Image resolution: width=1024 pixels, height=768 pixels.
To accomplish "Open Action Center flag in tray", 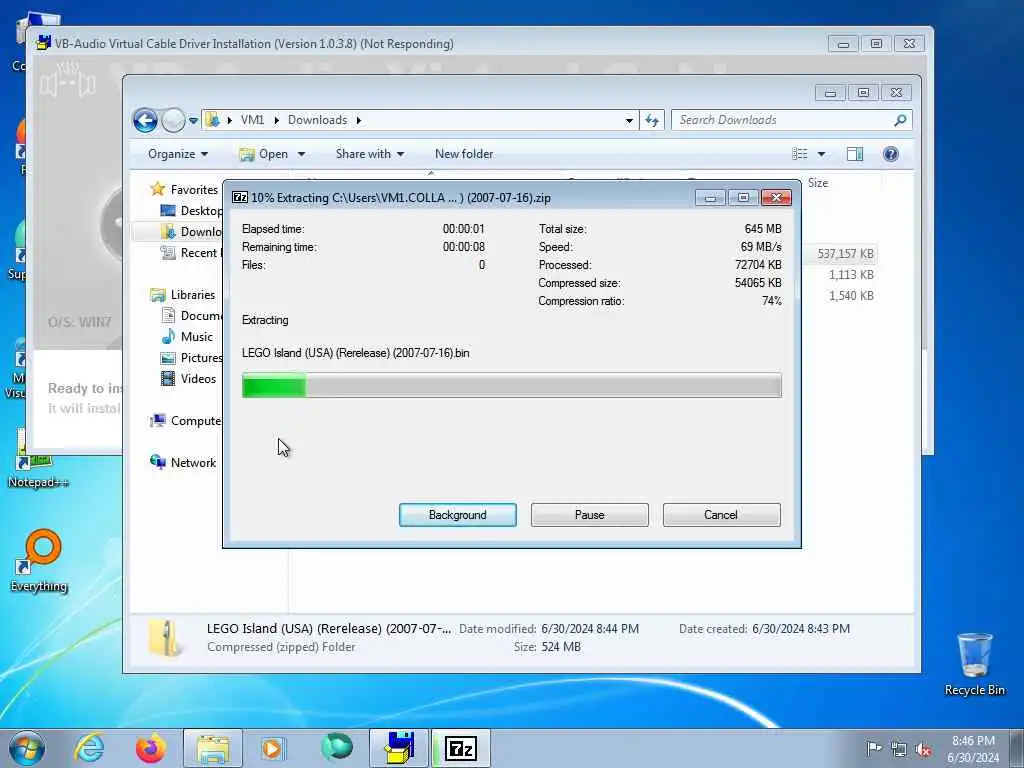I will [x=874, y=748].
